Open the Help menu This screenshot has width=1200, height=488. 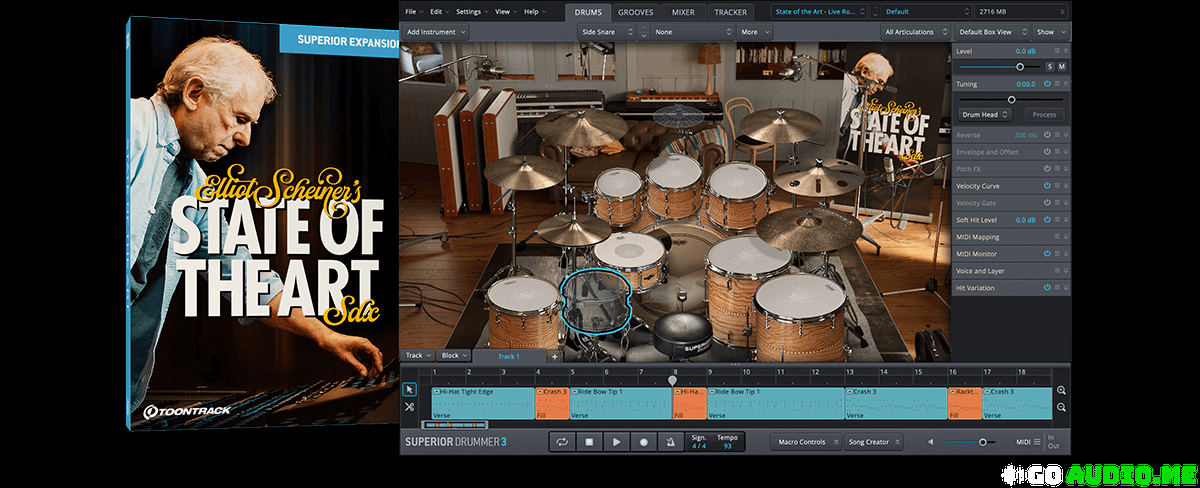(533, 11)
